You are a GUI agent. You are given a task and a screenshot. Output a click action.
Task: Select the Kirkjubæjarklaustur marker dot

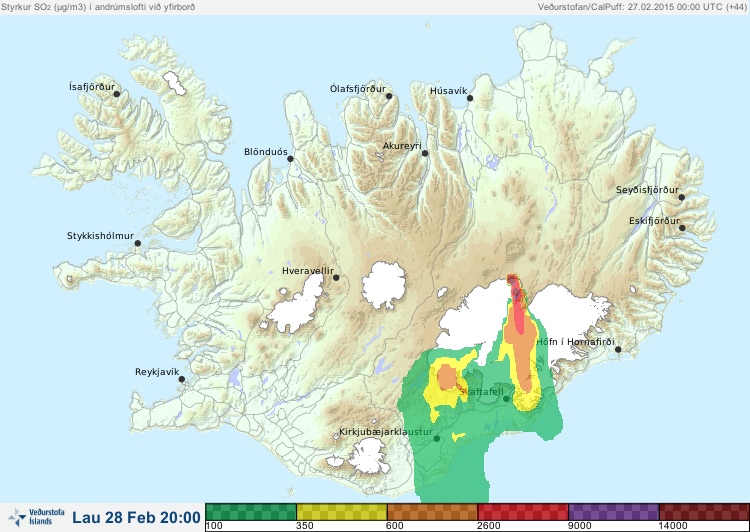click(436, 439)
